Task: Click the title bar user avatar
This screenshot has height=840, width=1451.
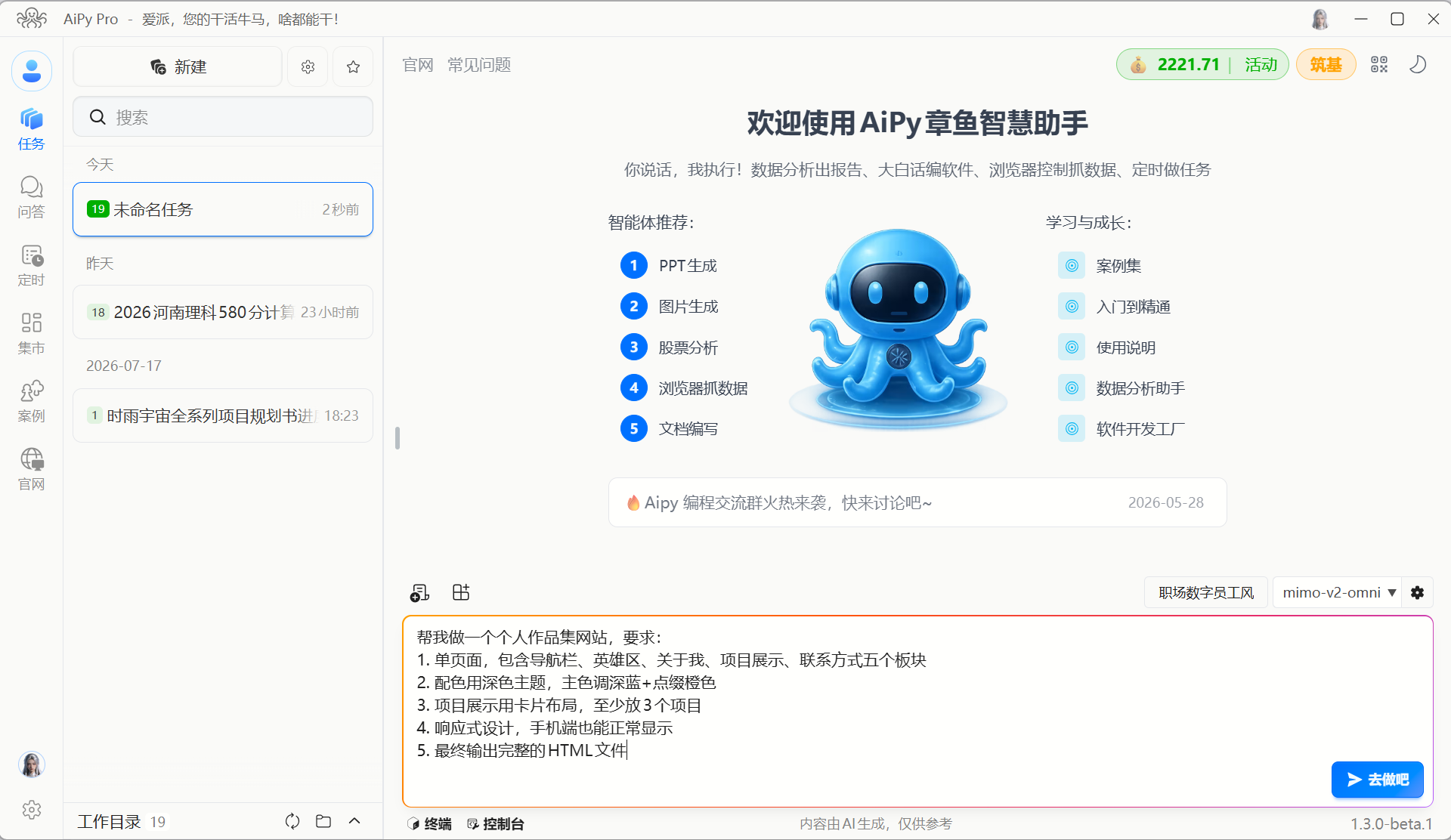Action: (x=1320, y=19)
